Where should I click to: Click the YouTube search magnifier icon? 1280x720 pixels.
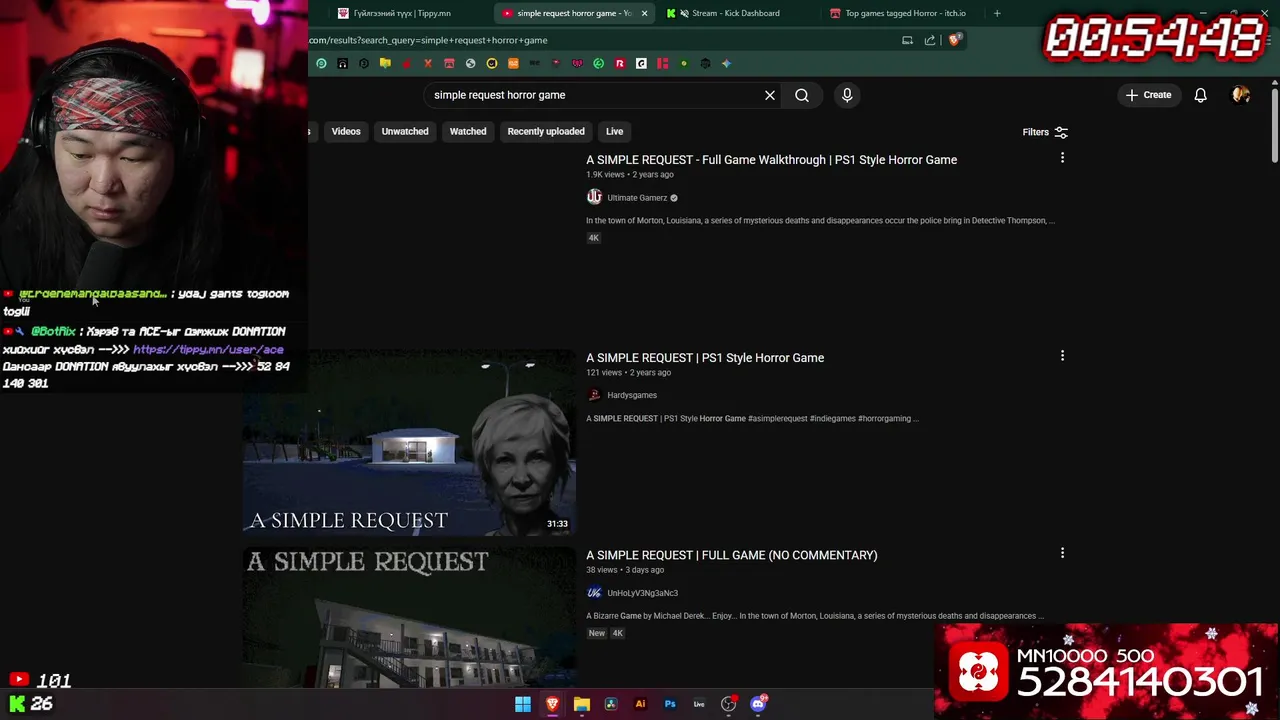(x=802, y=95)
